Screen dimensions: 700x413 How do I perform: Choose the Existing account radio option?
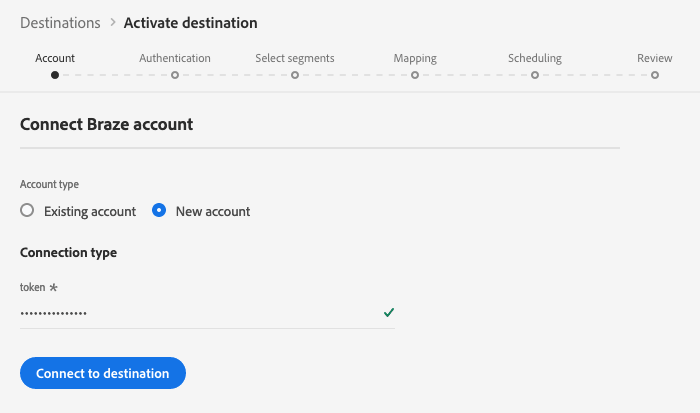coord(27,211)
